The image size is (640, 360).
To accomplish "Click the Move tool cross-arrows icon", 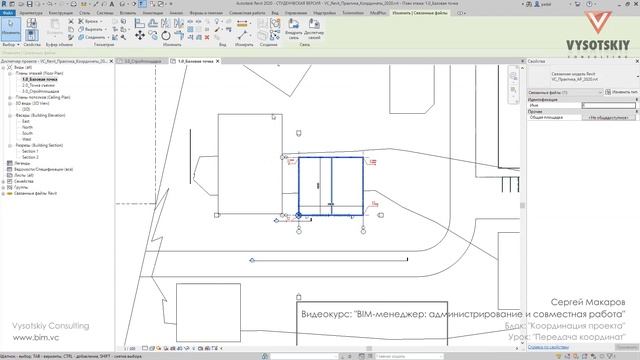I will point(140,36).
